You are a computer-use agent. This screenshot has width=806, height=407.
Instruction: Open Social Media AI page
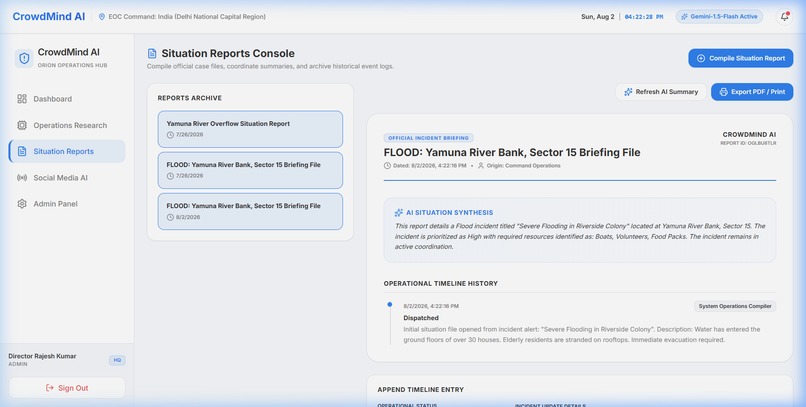point(67,177)
